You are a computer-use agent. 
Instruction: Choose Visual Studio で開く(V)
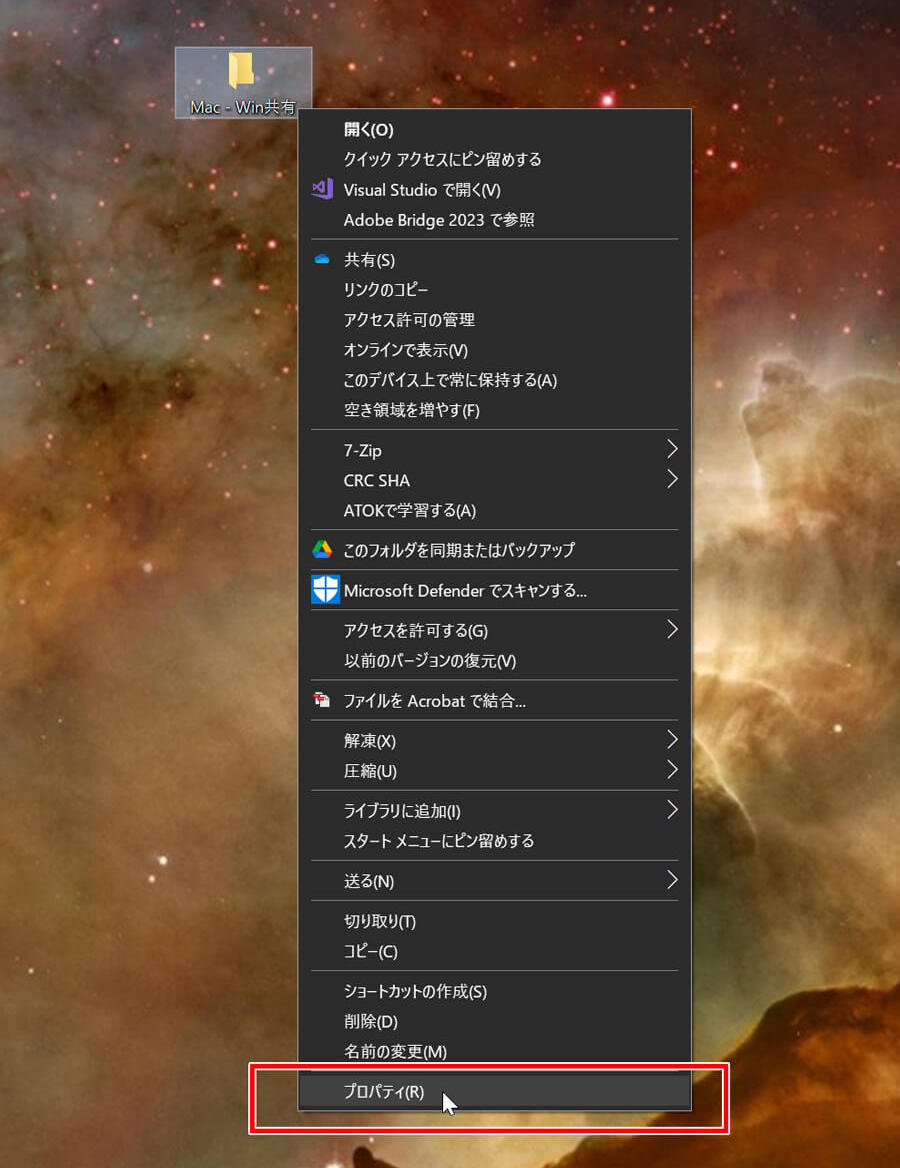tap(495, 190)
